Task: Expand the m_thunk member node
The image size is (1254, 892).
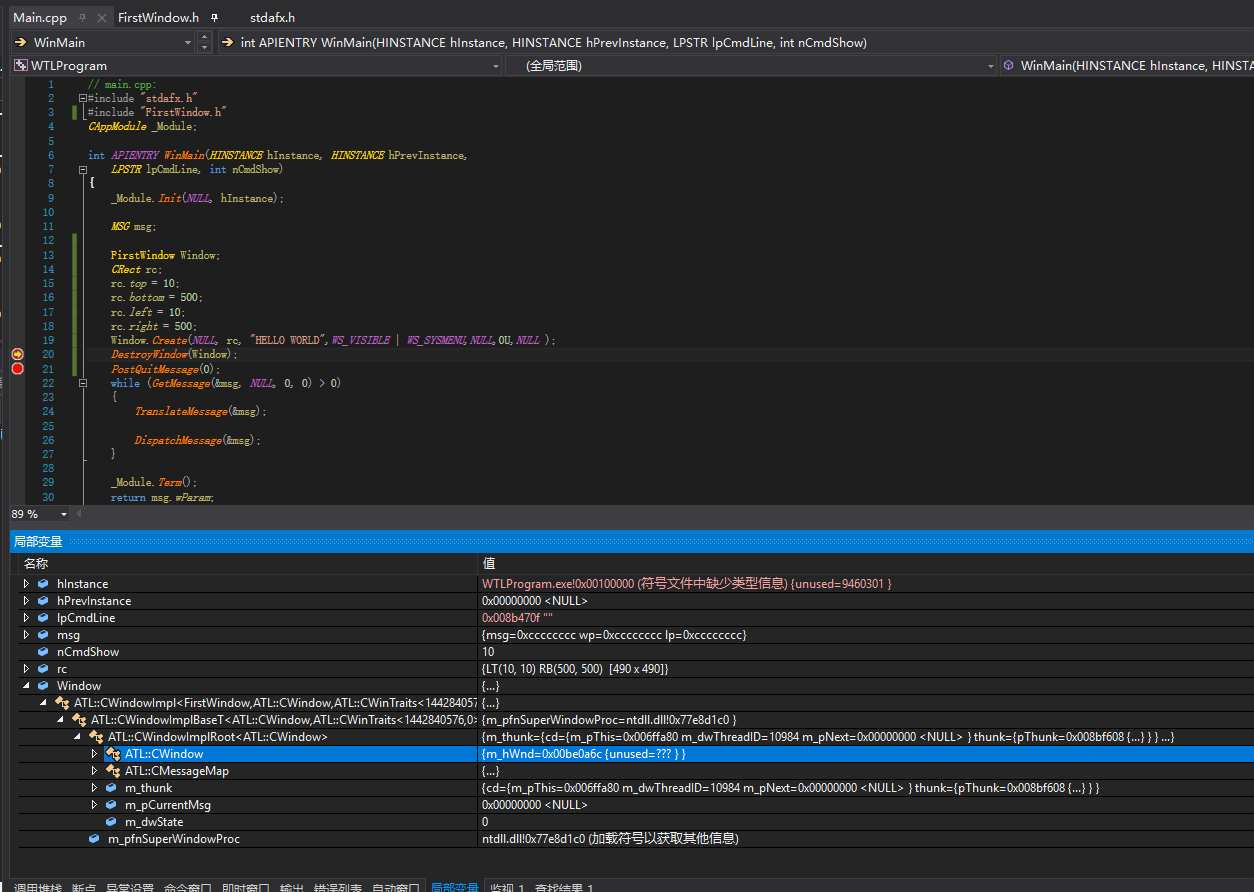Action: (94, 788)
